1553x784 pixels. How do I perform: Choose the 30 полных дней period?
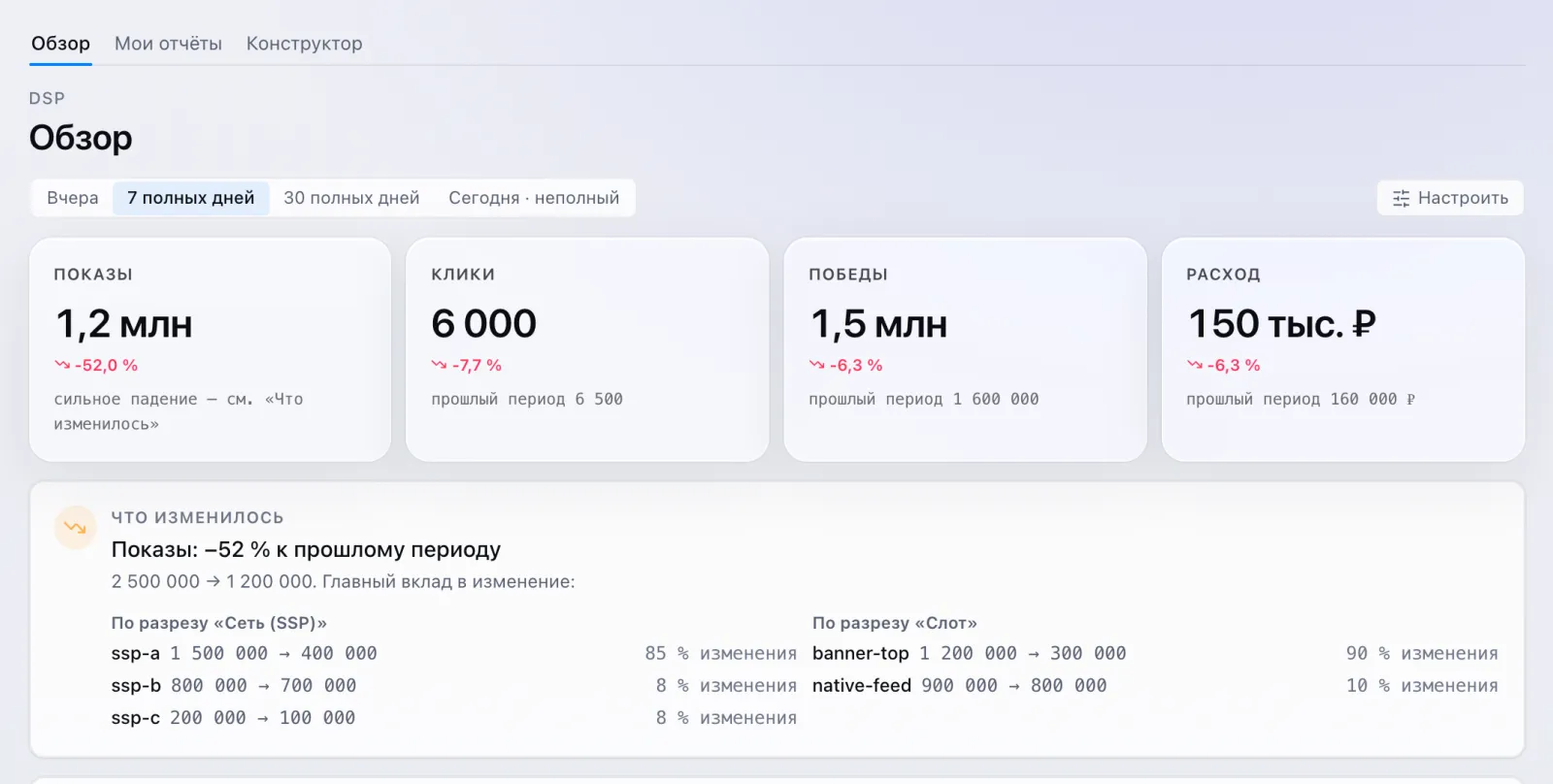tap(351, 198)
